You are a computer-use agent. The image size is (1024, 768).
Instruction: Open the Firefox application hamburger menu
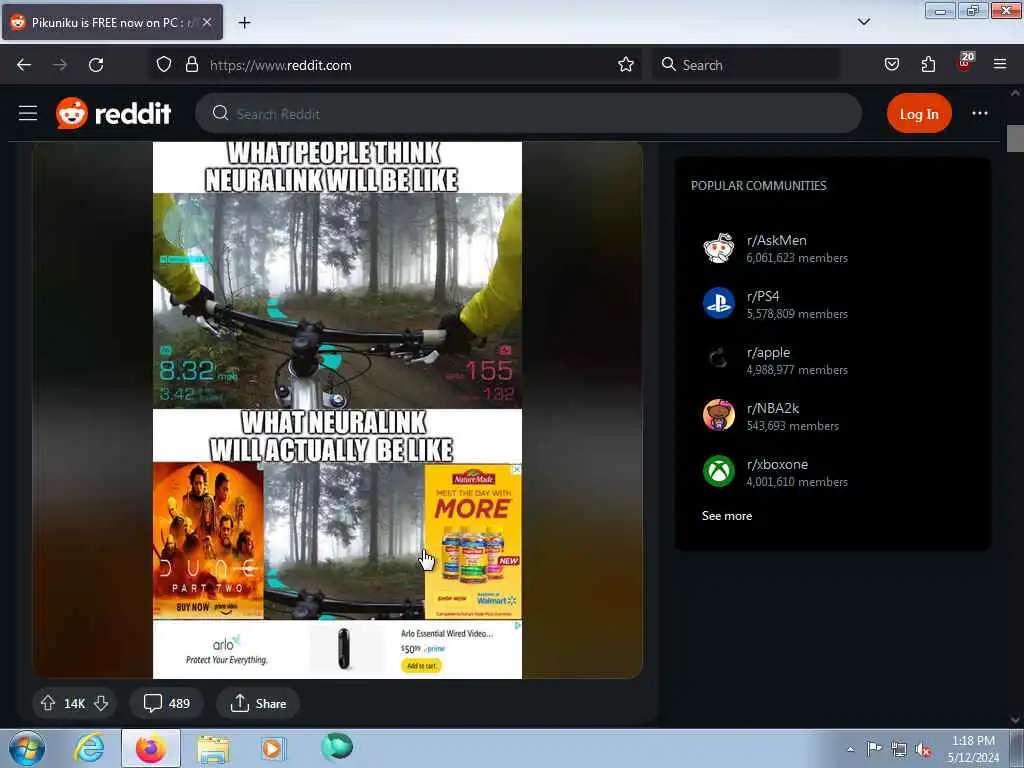tap(1000, 64)
